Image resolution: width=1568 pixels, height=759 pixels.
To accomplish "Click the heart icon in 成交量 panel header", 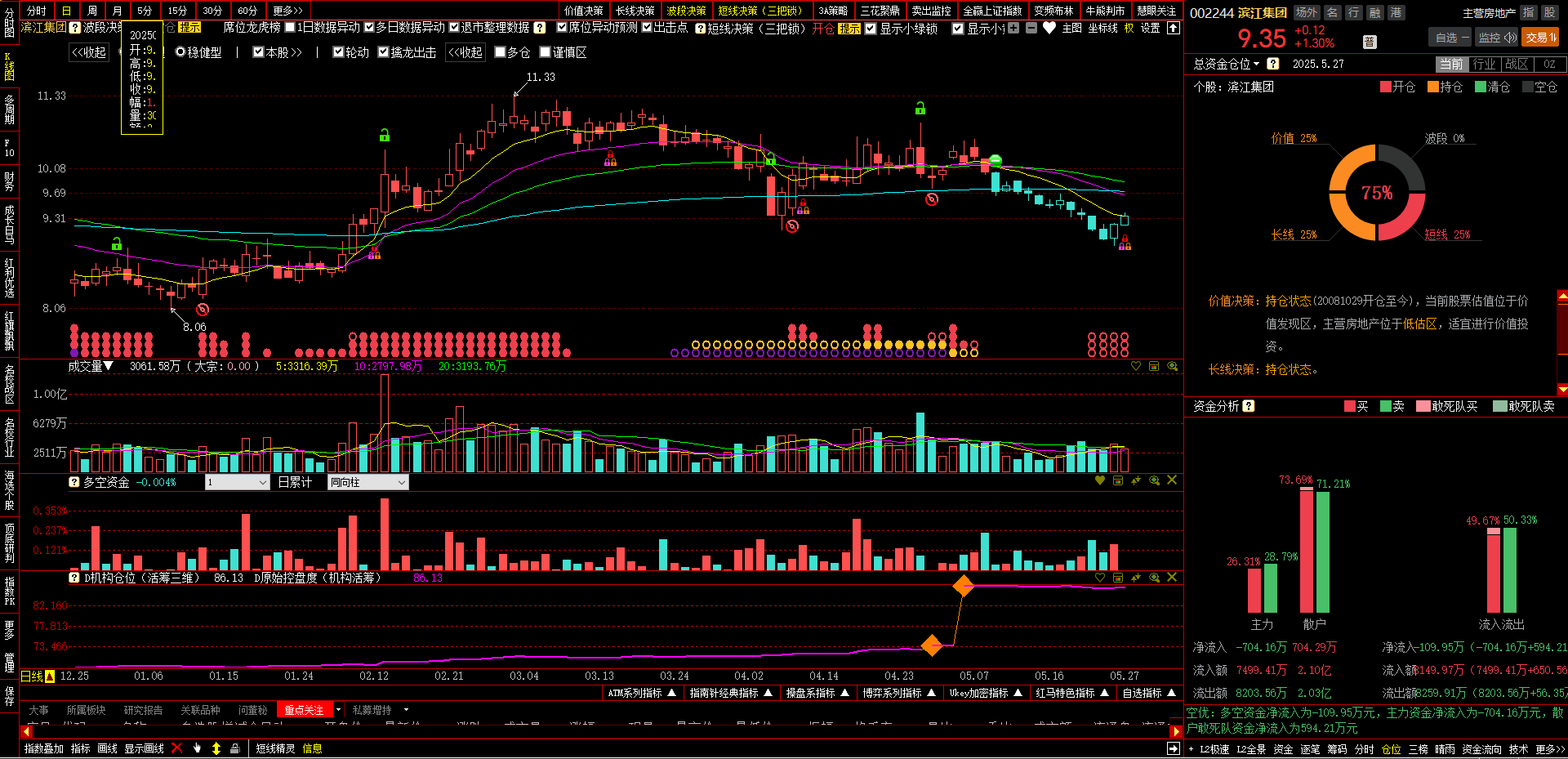I will [1136, 367].
